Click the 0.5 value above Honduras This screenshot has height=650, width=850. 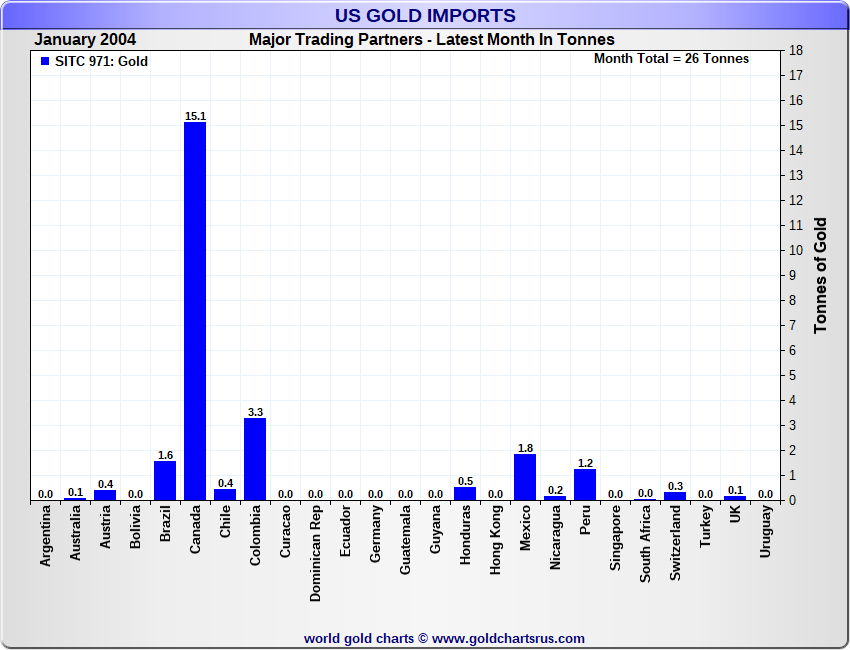pyautogui.click(x=465, y=481)
